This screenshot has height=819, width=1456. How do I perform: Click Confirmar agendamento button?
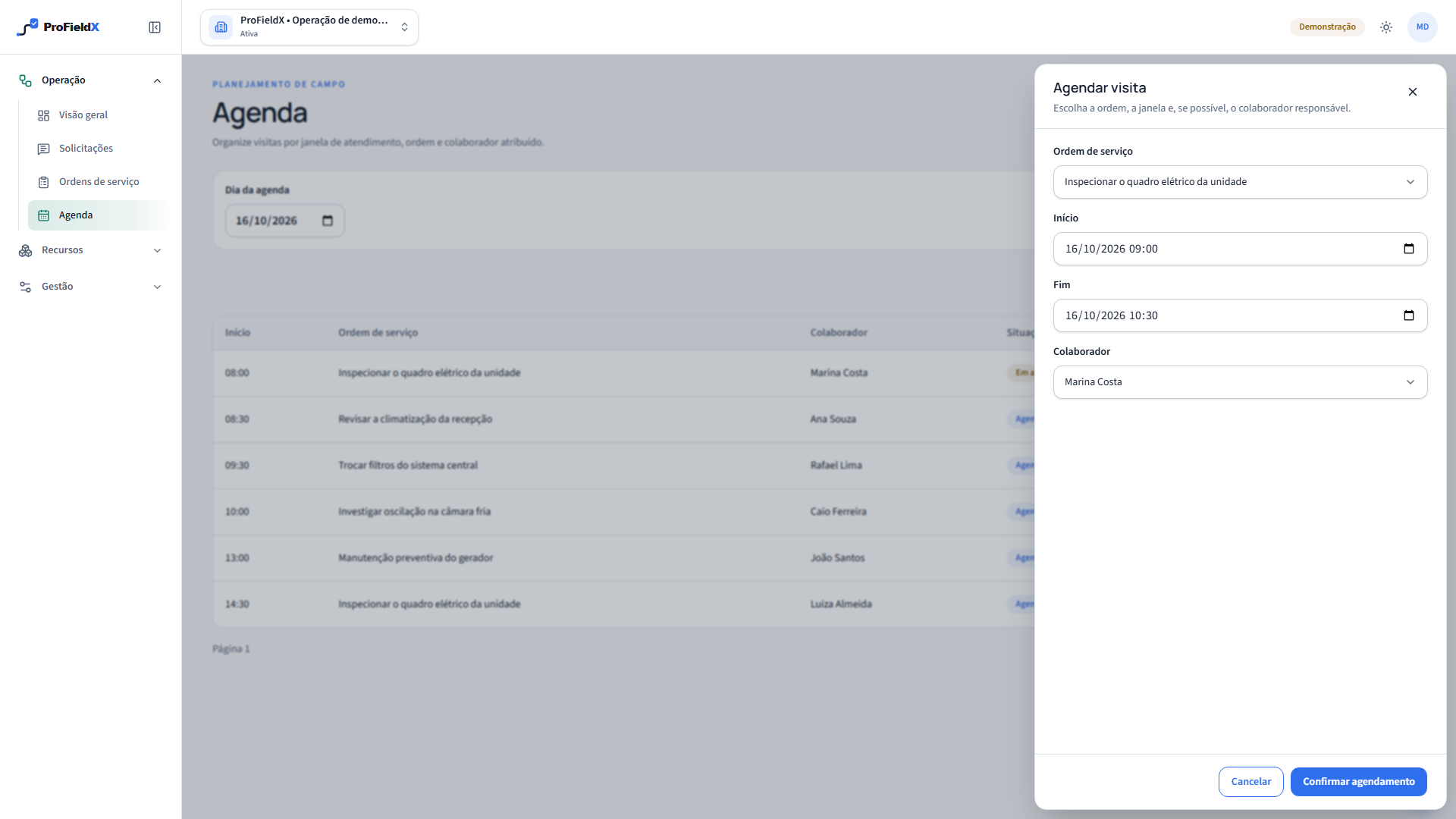tap(1358, 782)
